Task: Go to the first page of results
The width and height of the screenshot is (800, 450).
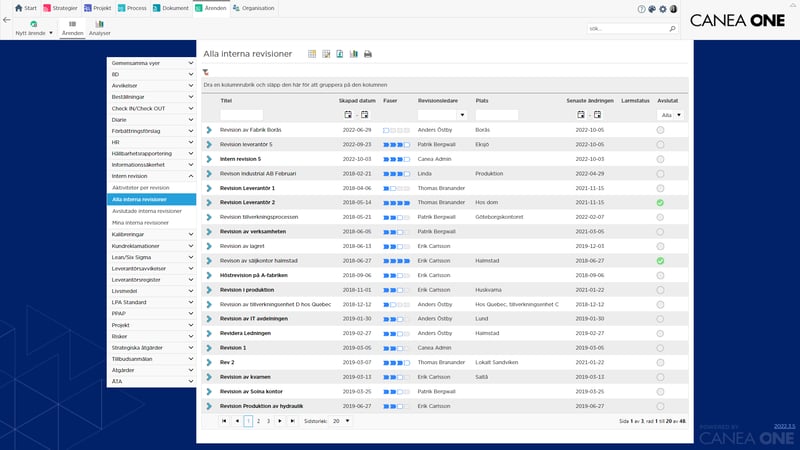Action: pos(224,421)
